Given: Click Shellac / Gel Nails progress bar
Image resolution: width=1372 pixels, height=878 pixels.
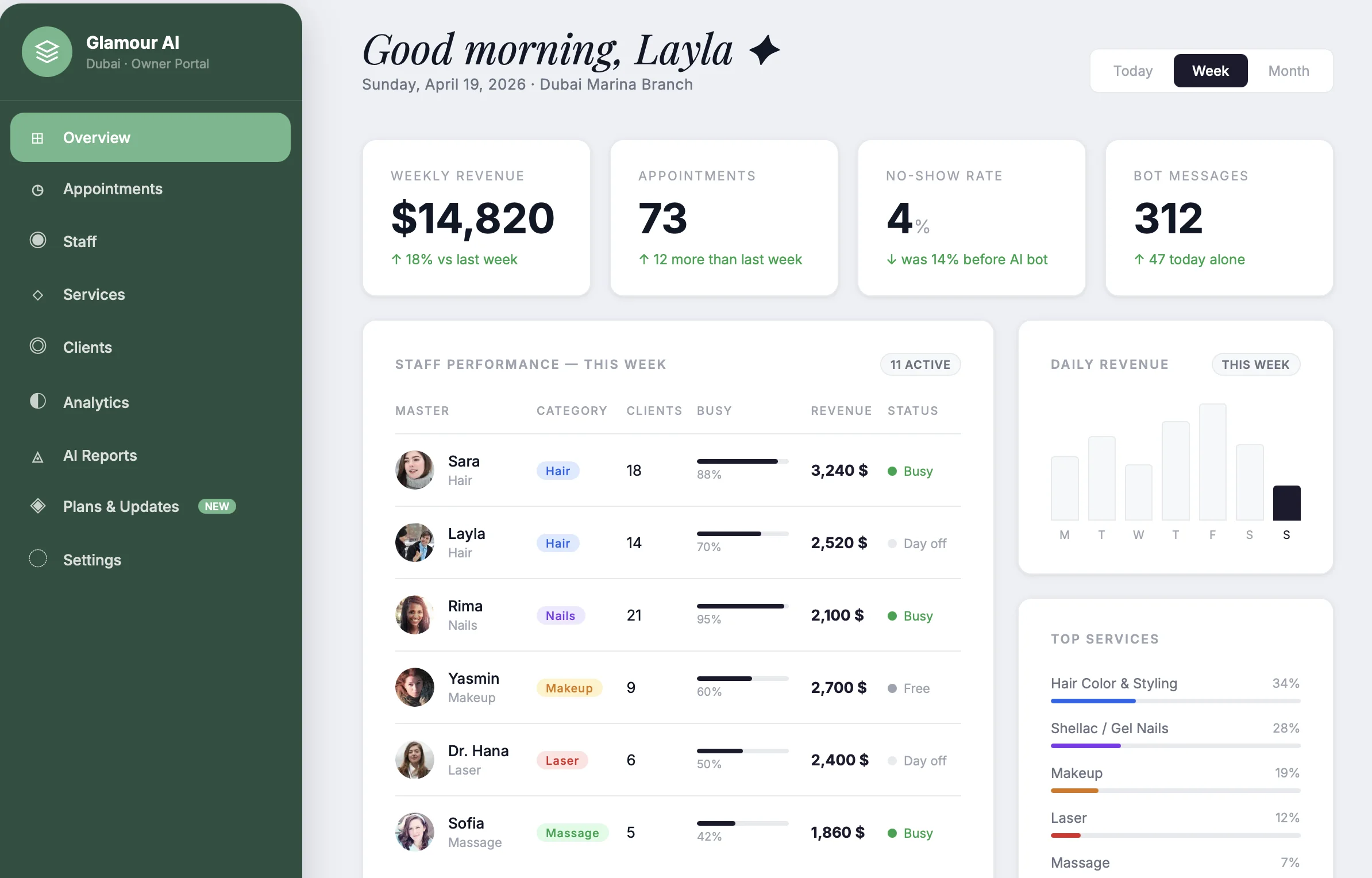Looking at the screenshot, I should [1175, 746].
